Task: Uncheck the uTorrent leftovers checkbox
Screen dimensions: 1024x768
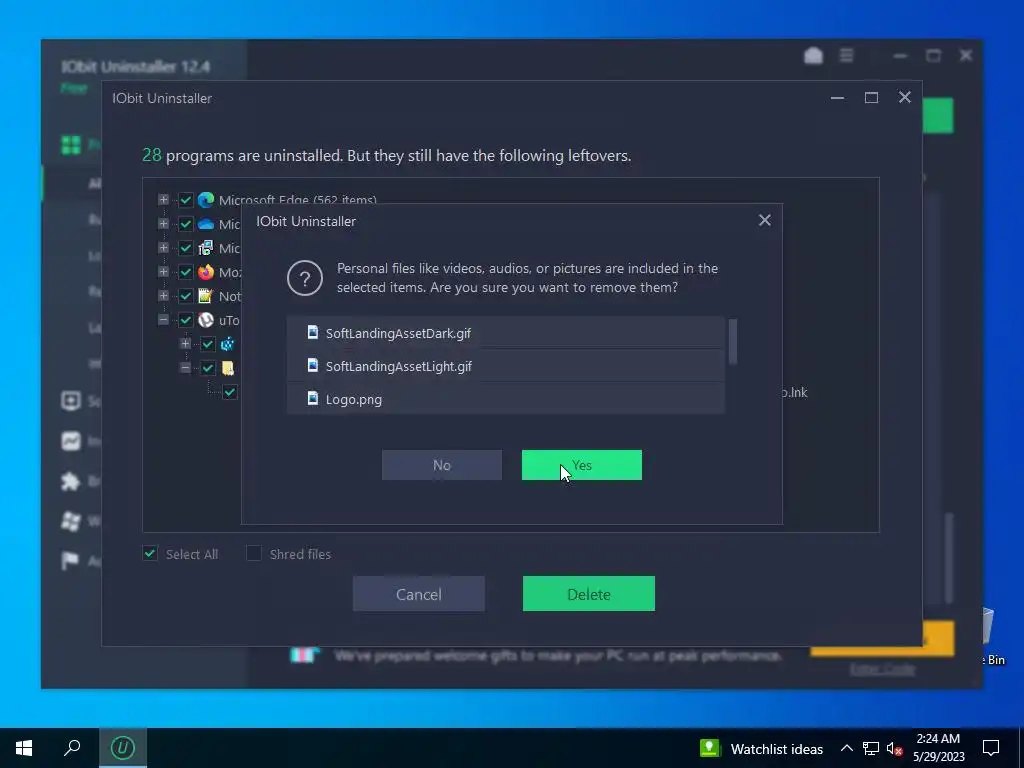Action: click(x=185, y=320)
